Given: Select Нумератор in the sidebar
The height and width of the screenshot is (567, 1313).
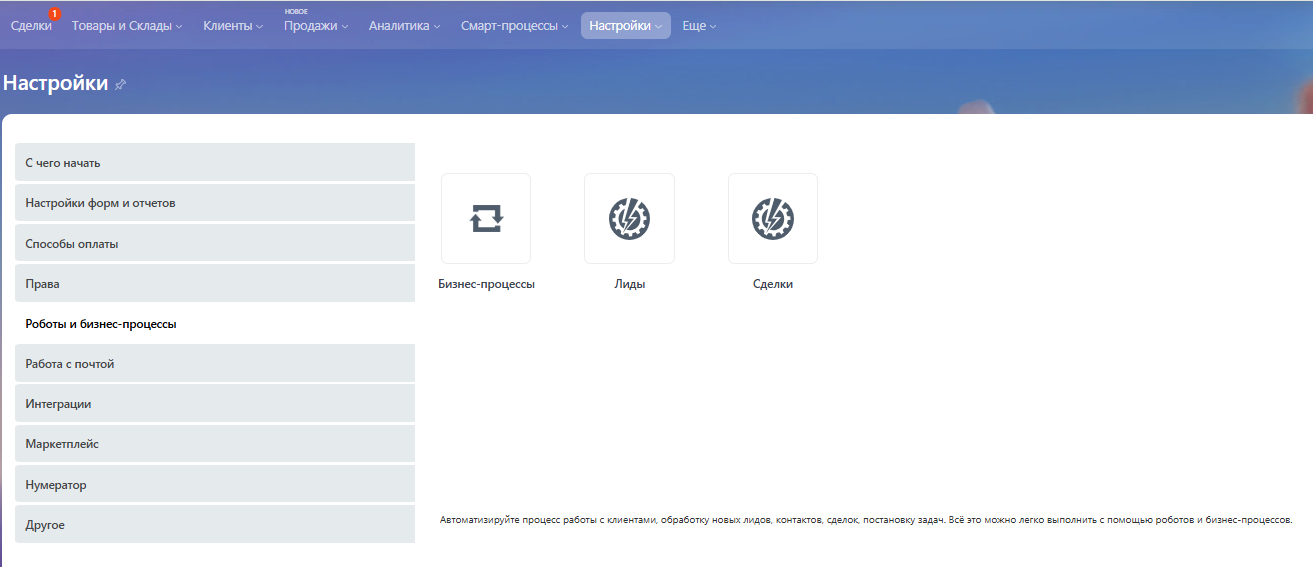Looking at the screenshot, I should point(214,485).
